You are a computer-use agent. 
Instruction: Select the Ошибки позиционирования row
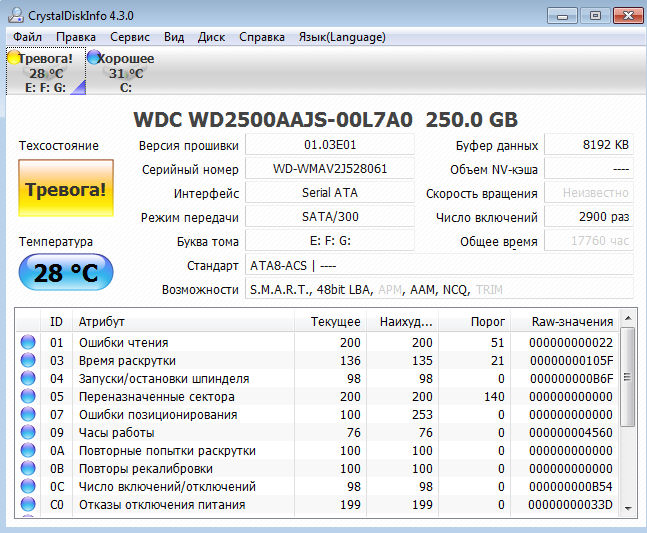pos(317,415)
